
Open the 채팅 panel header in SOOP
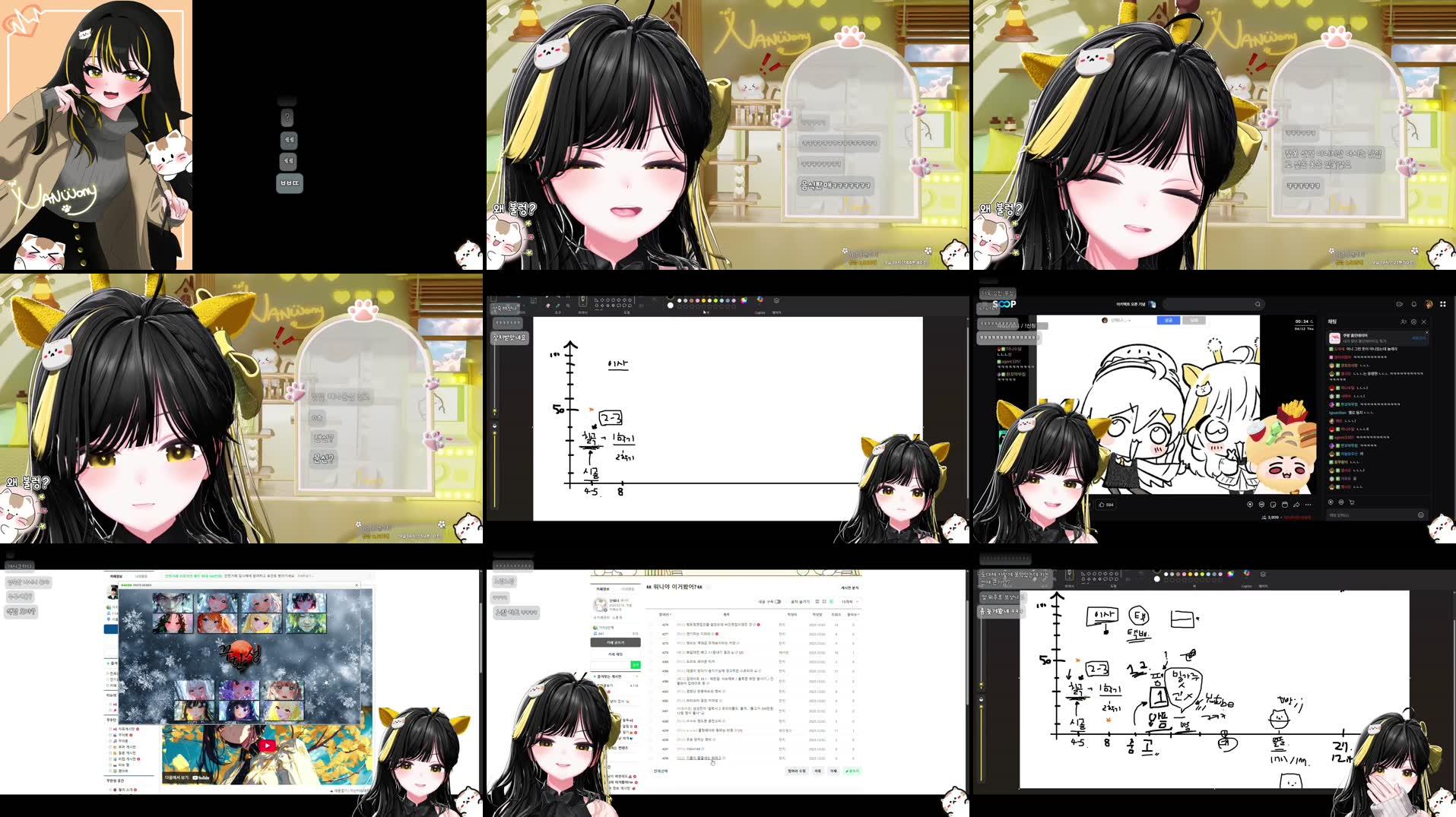pos(1332,321)
